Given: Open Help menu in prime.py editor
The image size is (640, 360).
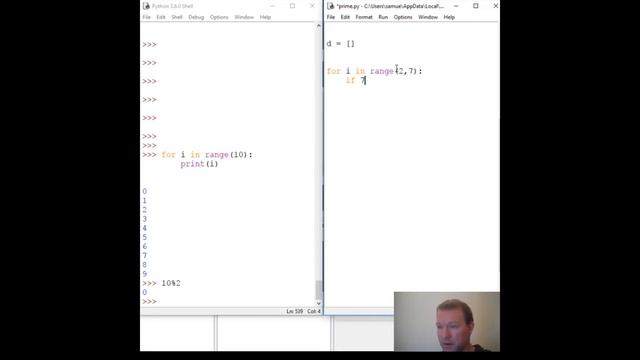Looking at the screenshot, I should tap(449, 17).
